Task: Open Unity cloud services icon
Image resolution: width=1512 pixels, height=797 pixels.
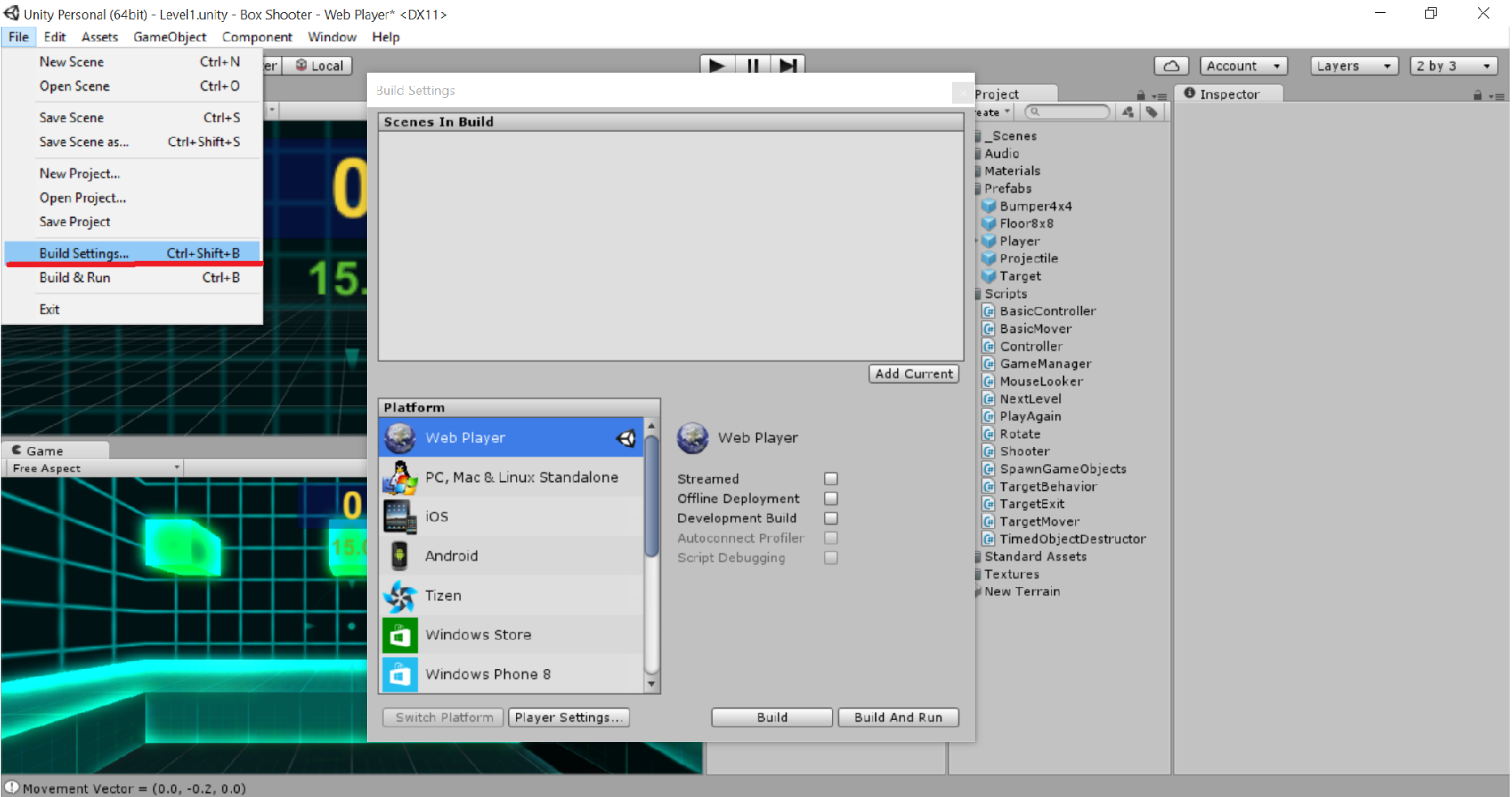Action: click(x=1172, y=66)
